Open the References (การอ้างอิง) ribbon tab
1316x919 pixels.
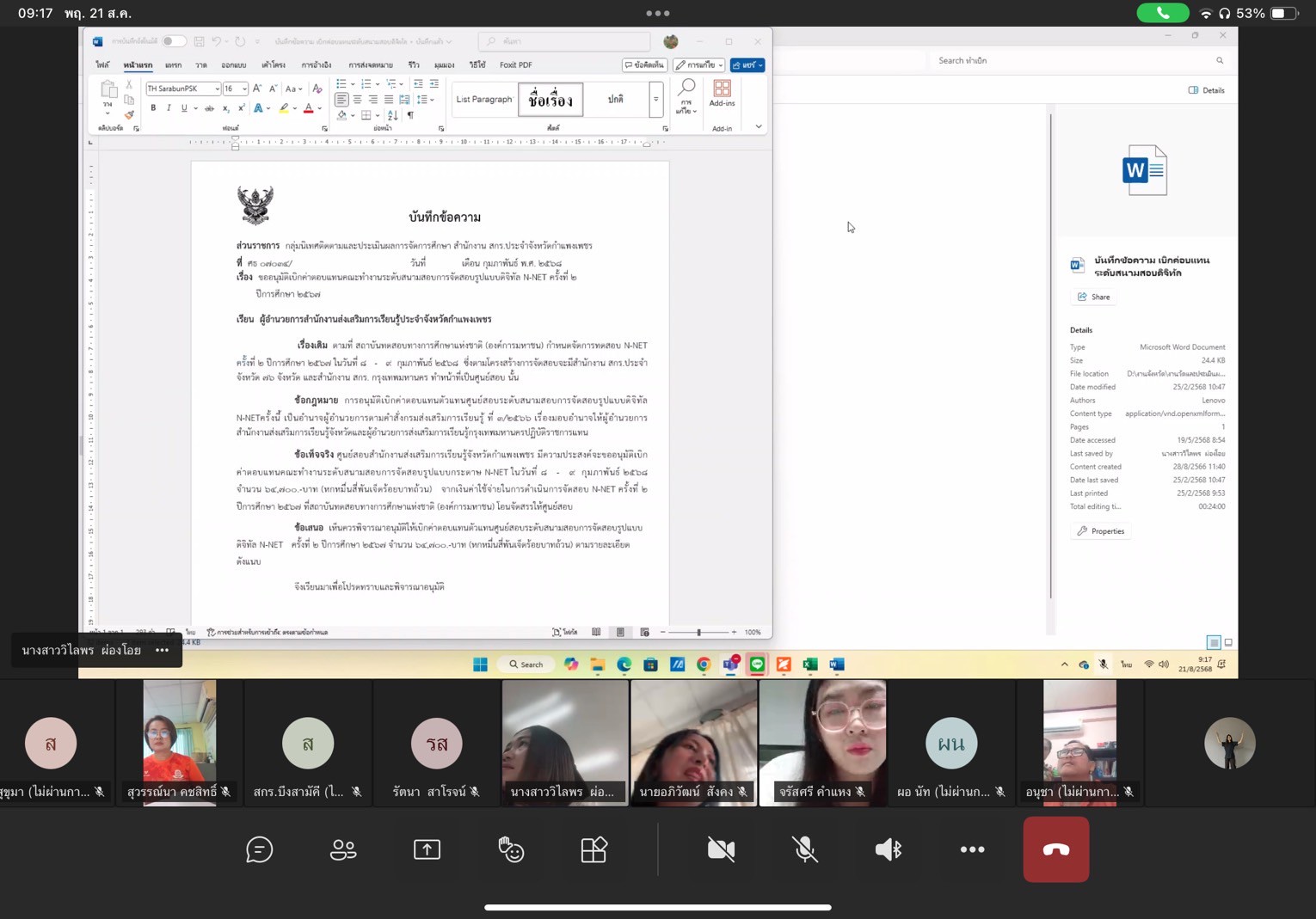tap(317, 65)
